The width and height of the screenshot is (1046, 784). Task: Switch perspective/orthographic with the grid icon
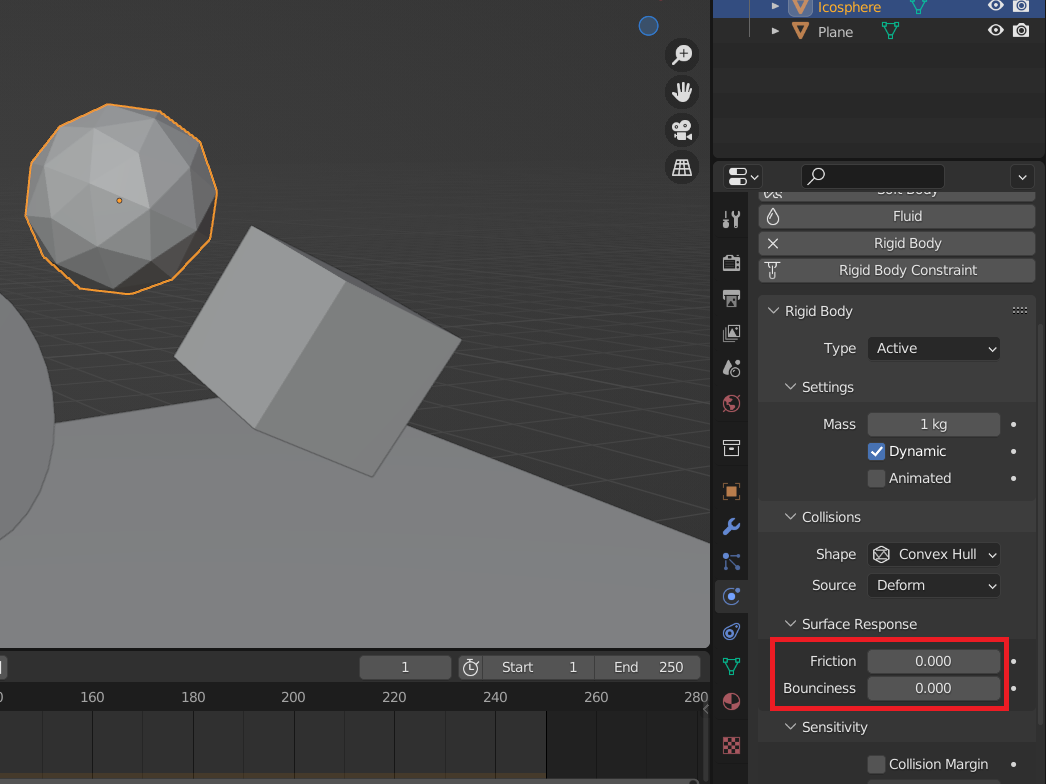[682, 167]
